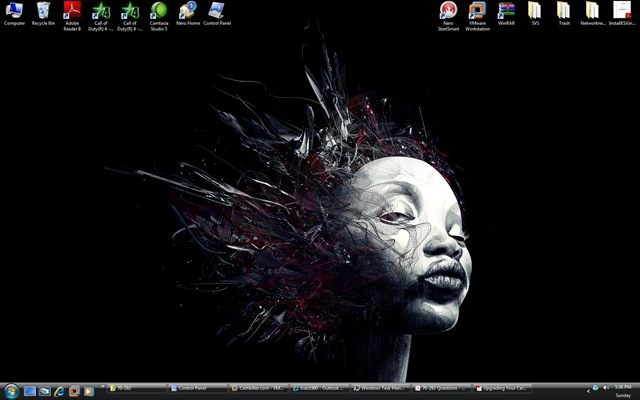The height and width of the screenshot is (400, 640).
Task: Expand the quick launch overflow chevron
Action: click(x=102, y=387)
